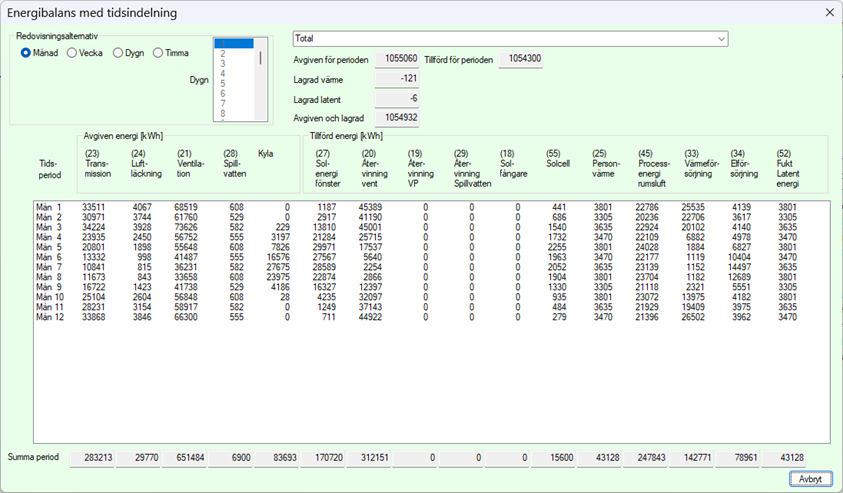The width and height of the screenshot is (843, 493).
Task: Select the Lagrad värme value box
Action: pos(397,79)
